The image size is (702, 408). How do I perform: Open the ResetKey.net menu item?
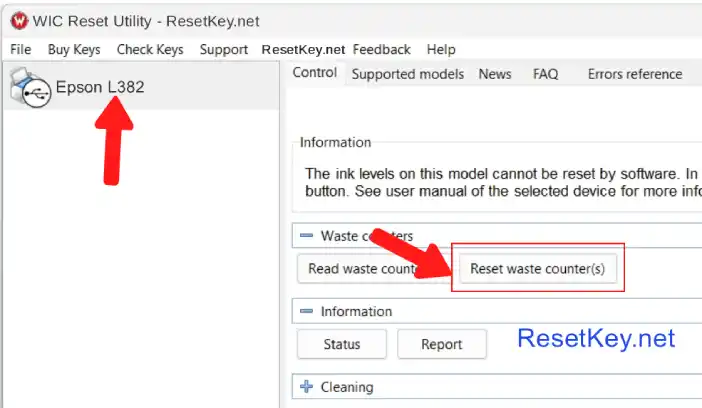(x=303, y=49)
